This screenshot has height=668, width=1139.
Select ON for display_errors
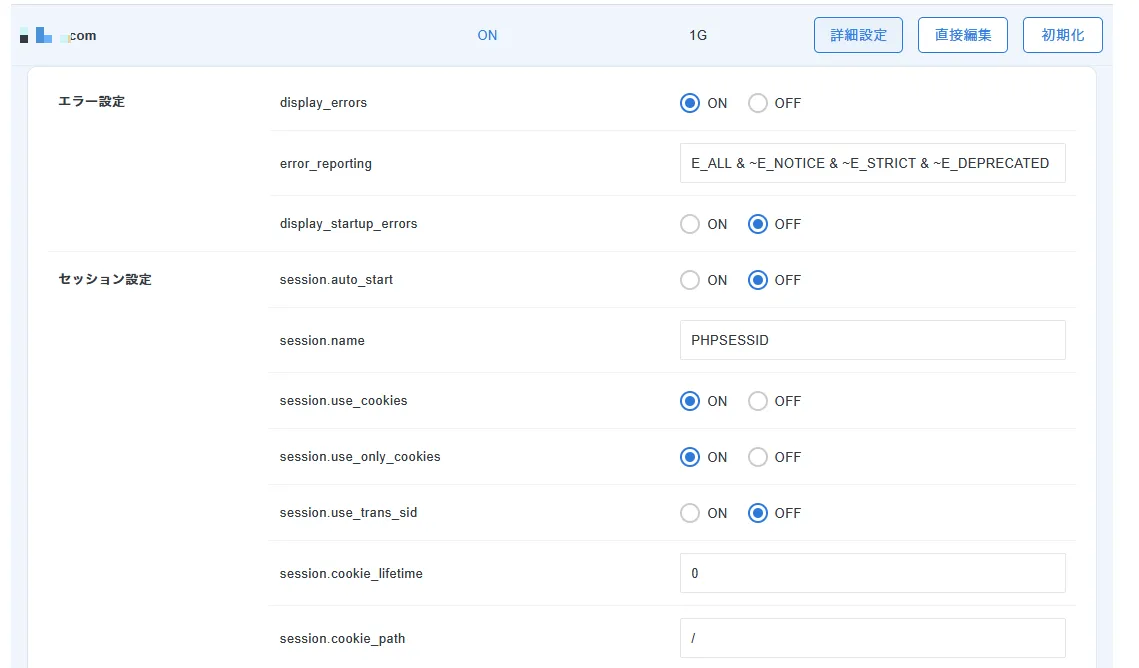tap(690, 103)
